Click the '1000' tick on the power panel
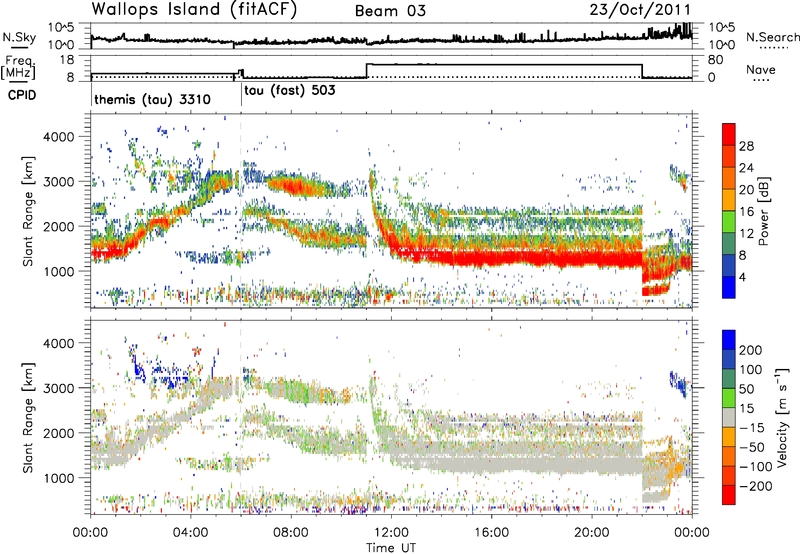This screenshot has width=800, height=554. [x=58, y=271]
